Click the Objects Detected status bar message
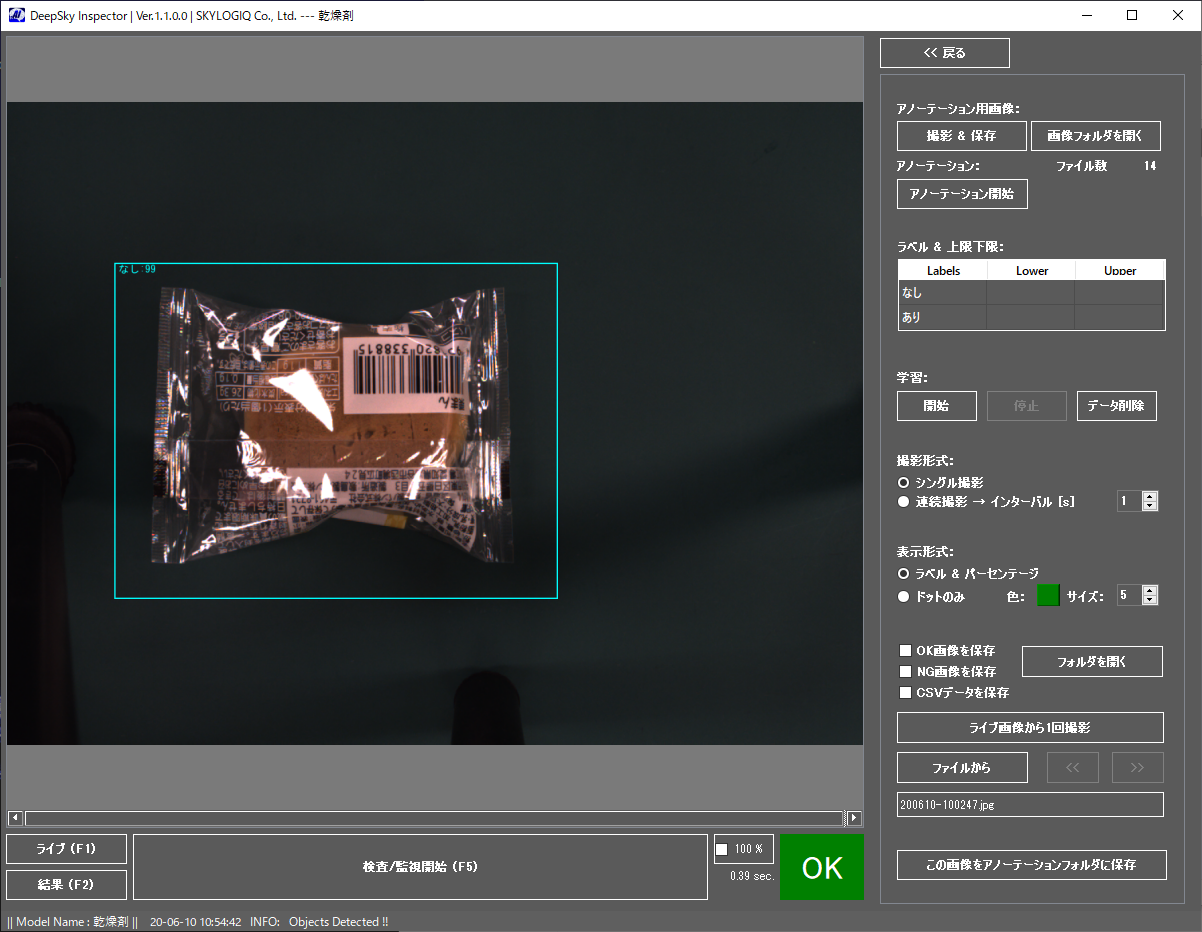This screenshot has height=932, width=1202. 338,922
